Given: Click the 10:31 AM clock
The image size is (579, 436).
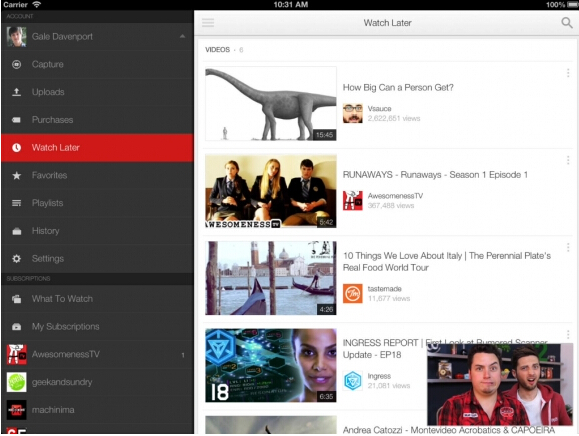Looking at the screenshot, I should pyautogui.click(x=291, y=5).
